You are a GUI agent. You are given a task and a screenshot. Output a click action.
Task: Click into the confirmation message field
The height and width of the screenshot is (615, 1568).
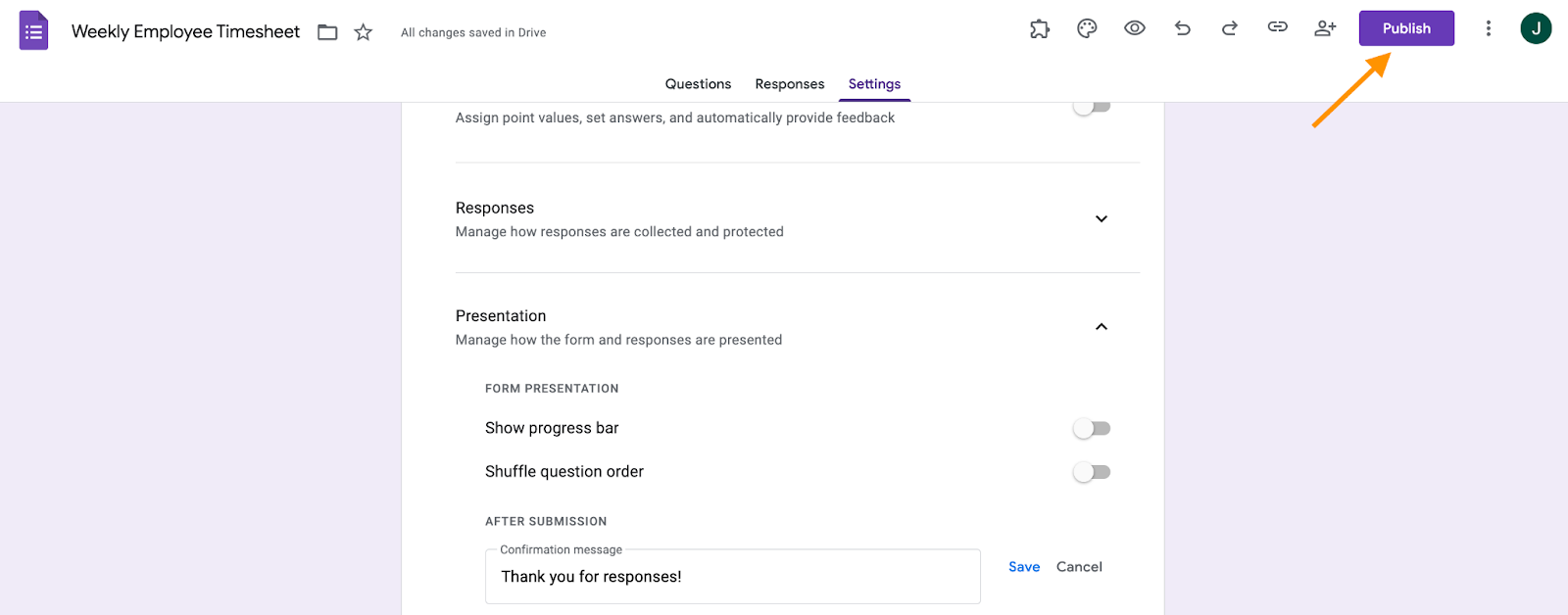click(x=732, y=577)
